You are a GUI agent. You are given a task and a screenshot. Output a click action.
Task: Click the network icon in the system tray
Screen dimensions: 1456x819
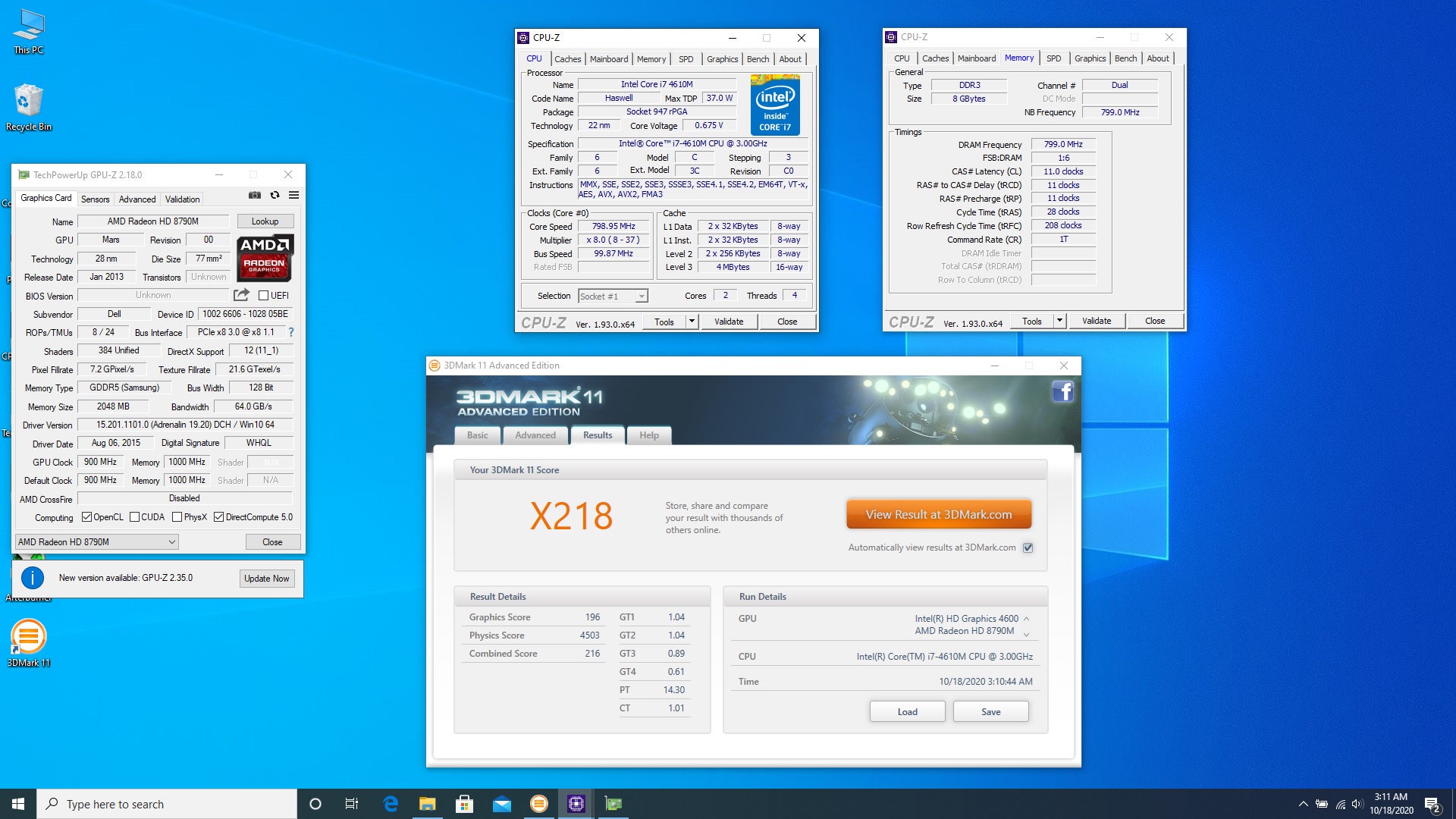point(1340,804)
